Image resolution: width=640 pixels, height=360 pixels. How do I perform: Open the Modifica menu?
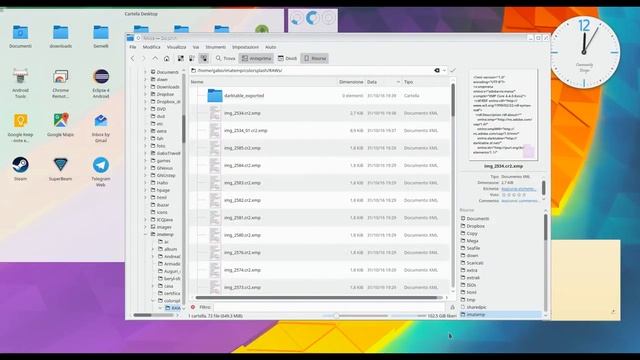click(x=151, y=47)
